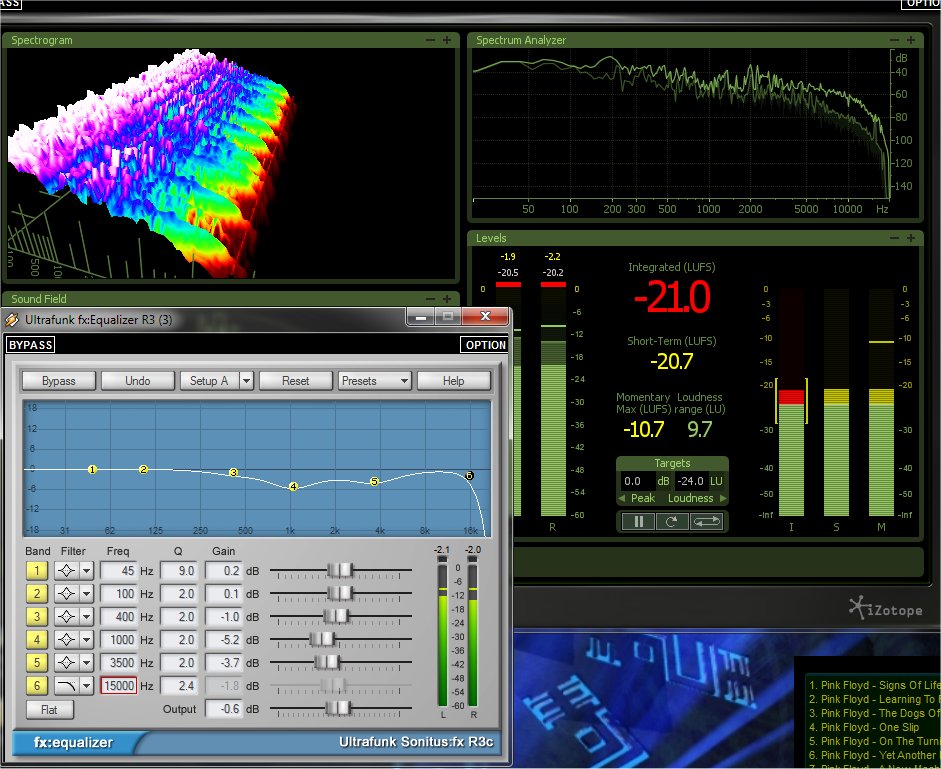Click the right arrow beside Loudness target

pos(723,498)
